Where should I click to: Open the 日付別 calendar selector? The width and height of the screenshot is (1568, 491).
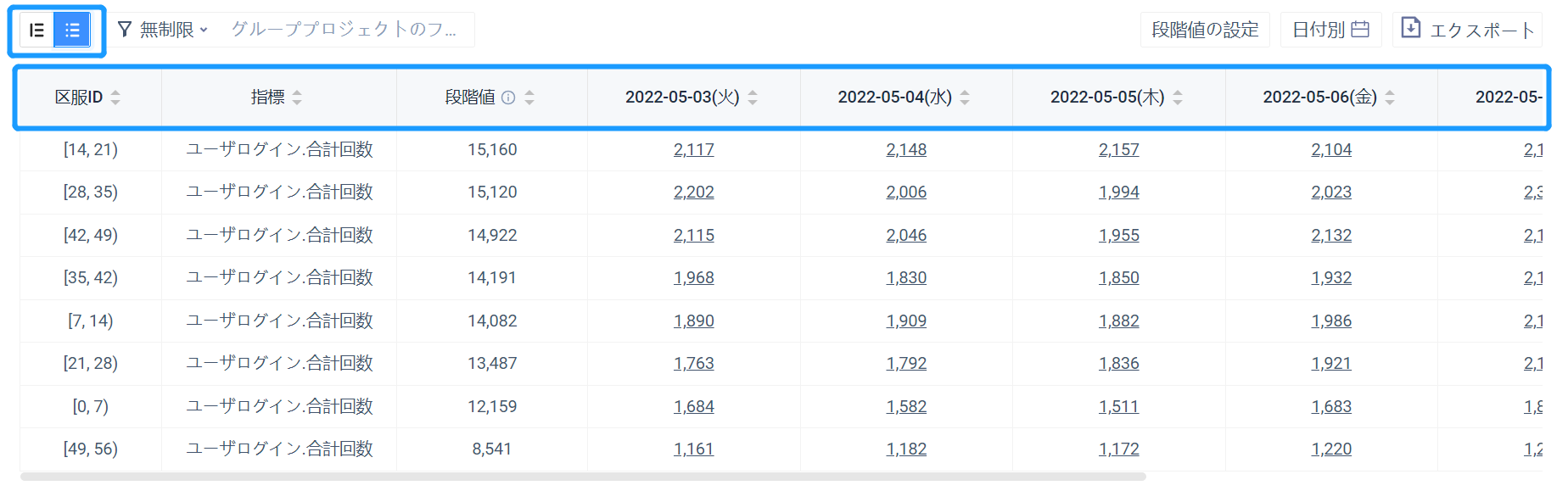pos(1330,30)
